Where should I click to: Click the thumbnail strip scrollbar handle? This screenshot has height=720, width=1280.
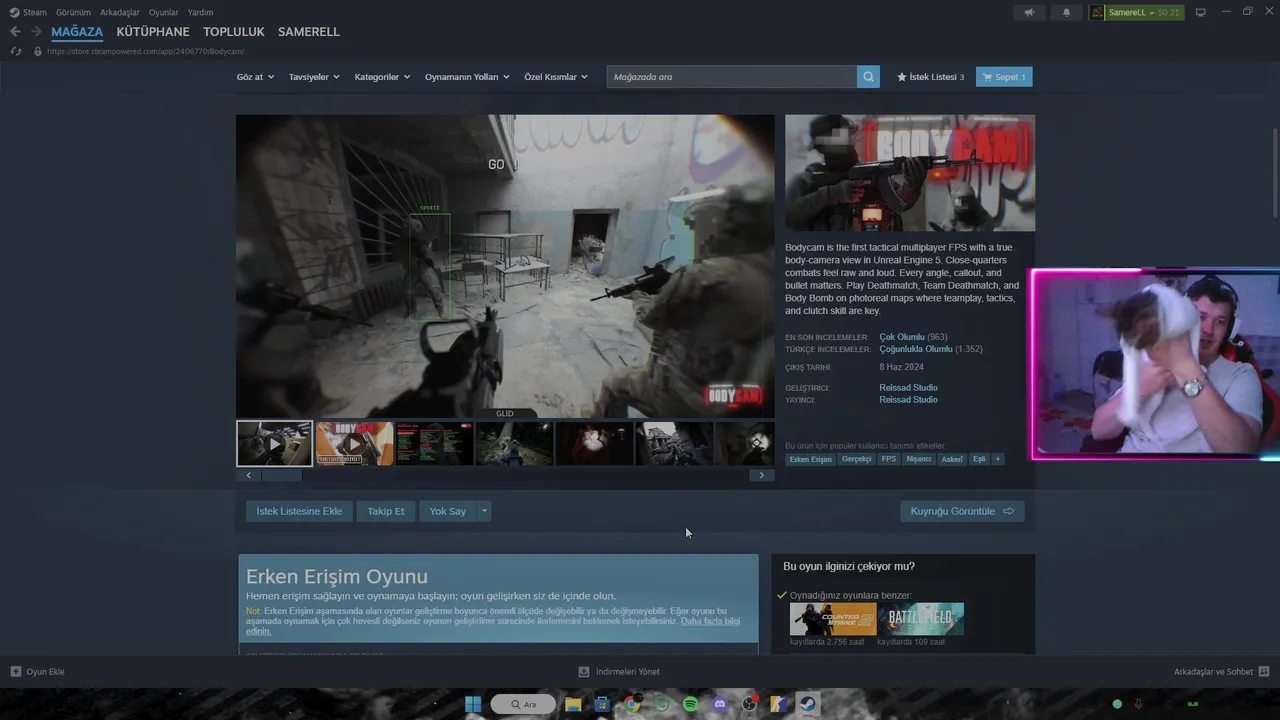click(281, 475)
